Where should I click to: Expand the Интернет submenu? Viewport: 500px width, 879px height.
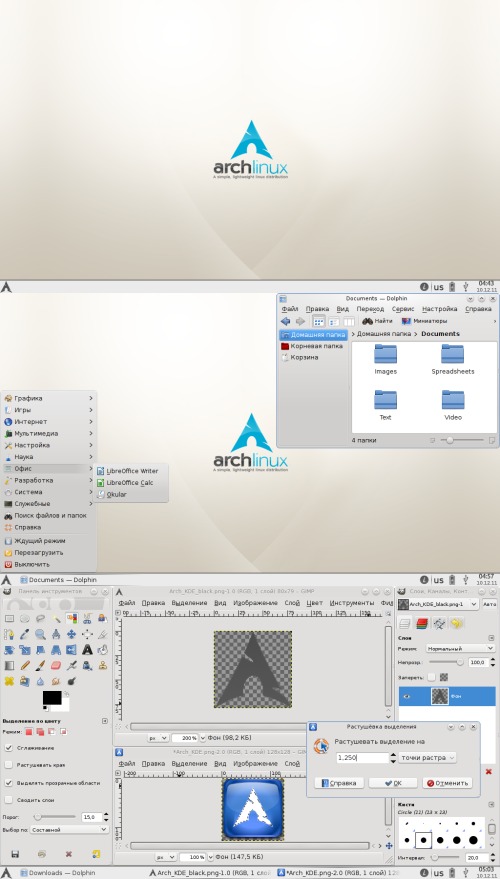click(x=48, y=422)
